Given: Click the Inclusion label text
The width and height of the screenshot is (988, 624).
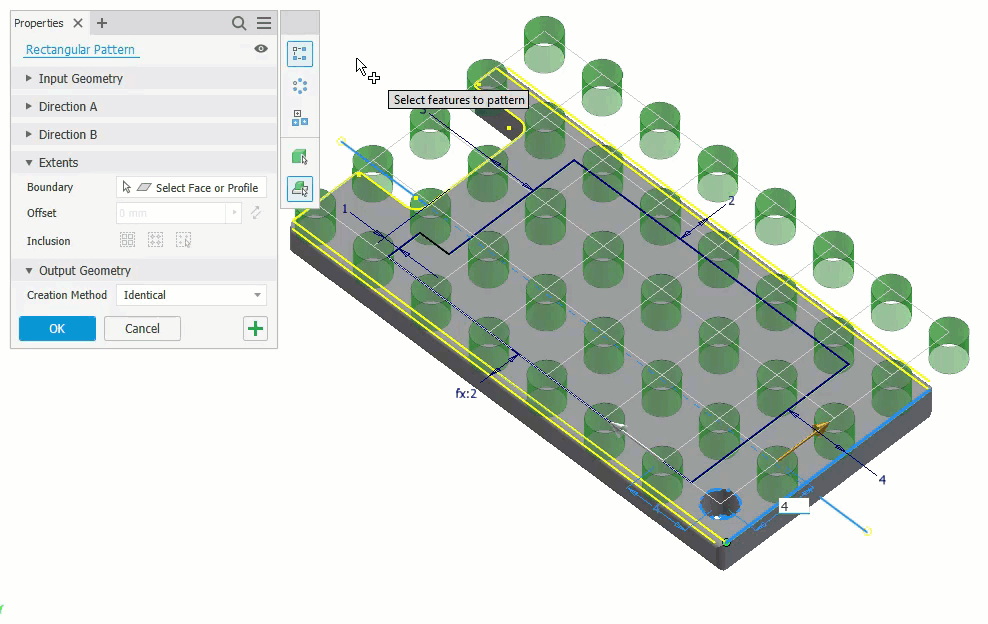Looking at the screenshot, I should tap(49, 241).
